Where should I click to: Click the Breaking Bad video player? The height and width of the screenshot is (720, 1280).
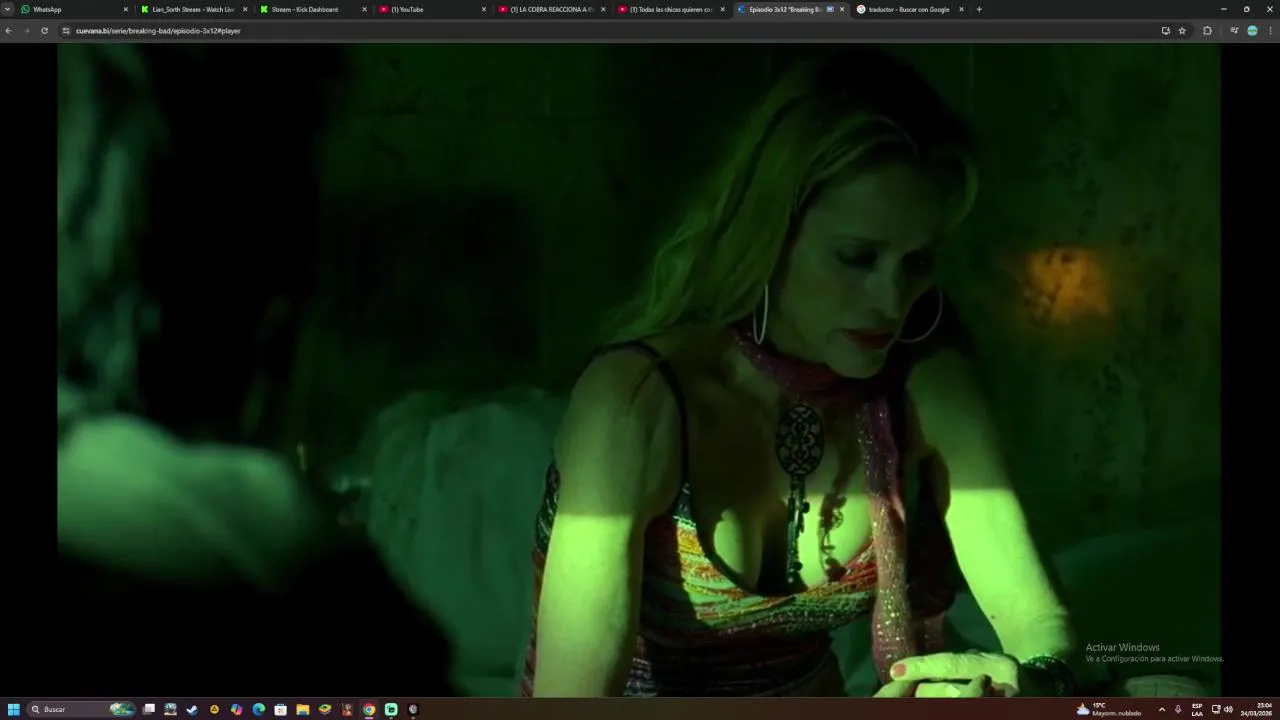click(x=638, y=369)
